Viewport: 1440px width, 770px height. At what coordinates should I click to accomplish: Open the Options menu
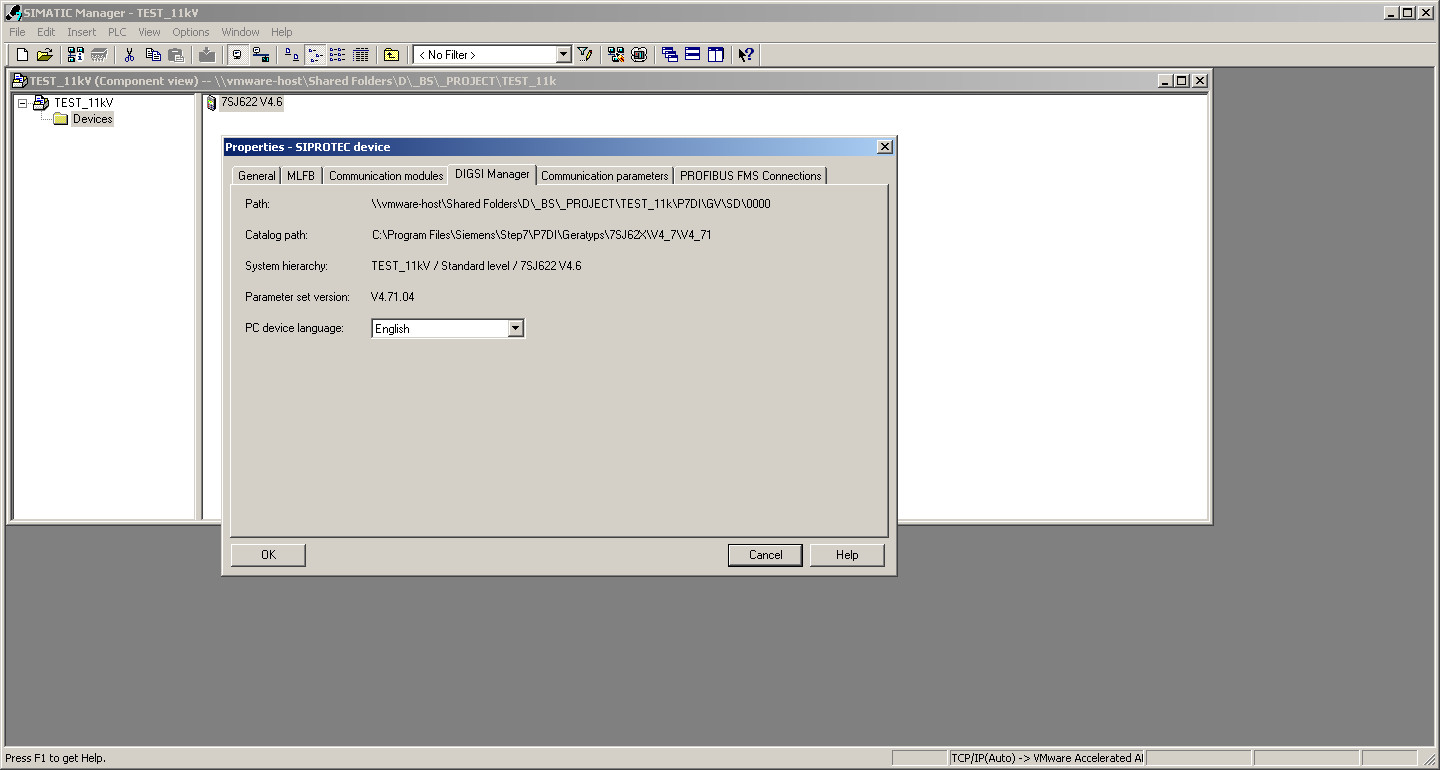[191, 32]
